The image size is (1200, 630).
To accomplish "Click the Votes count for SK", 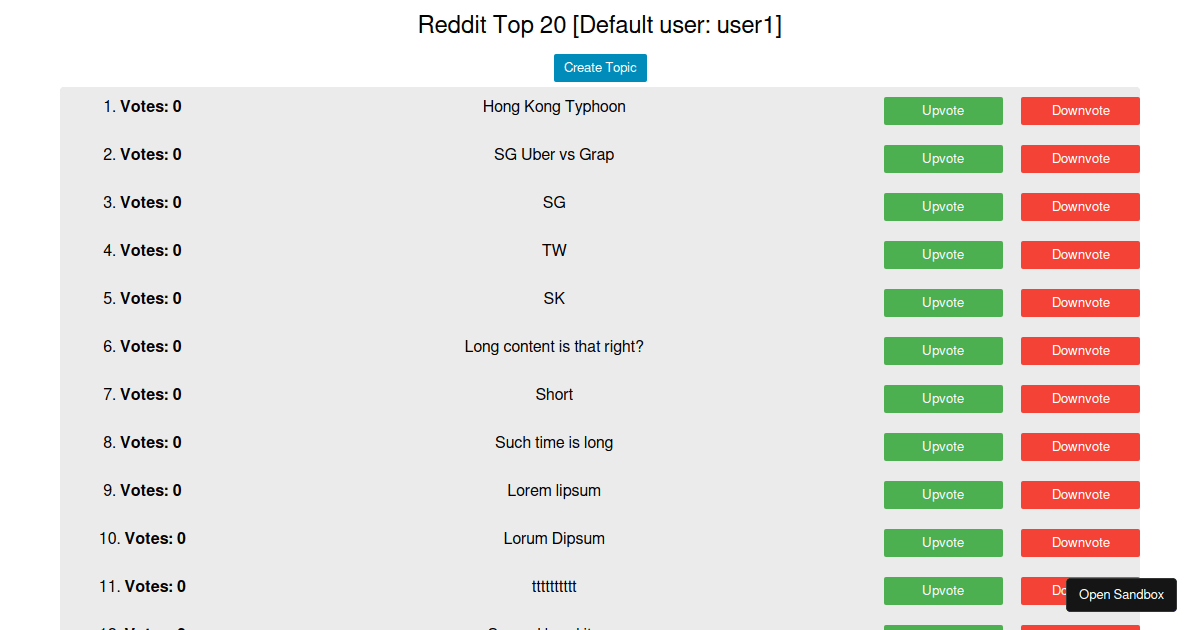I will coord(149,298).
